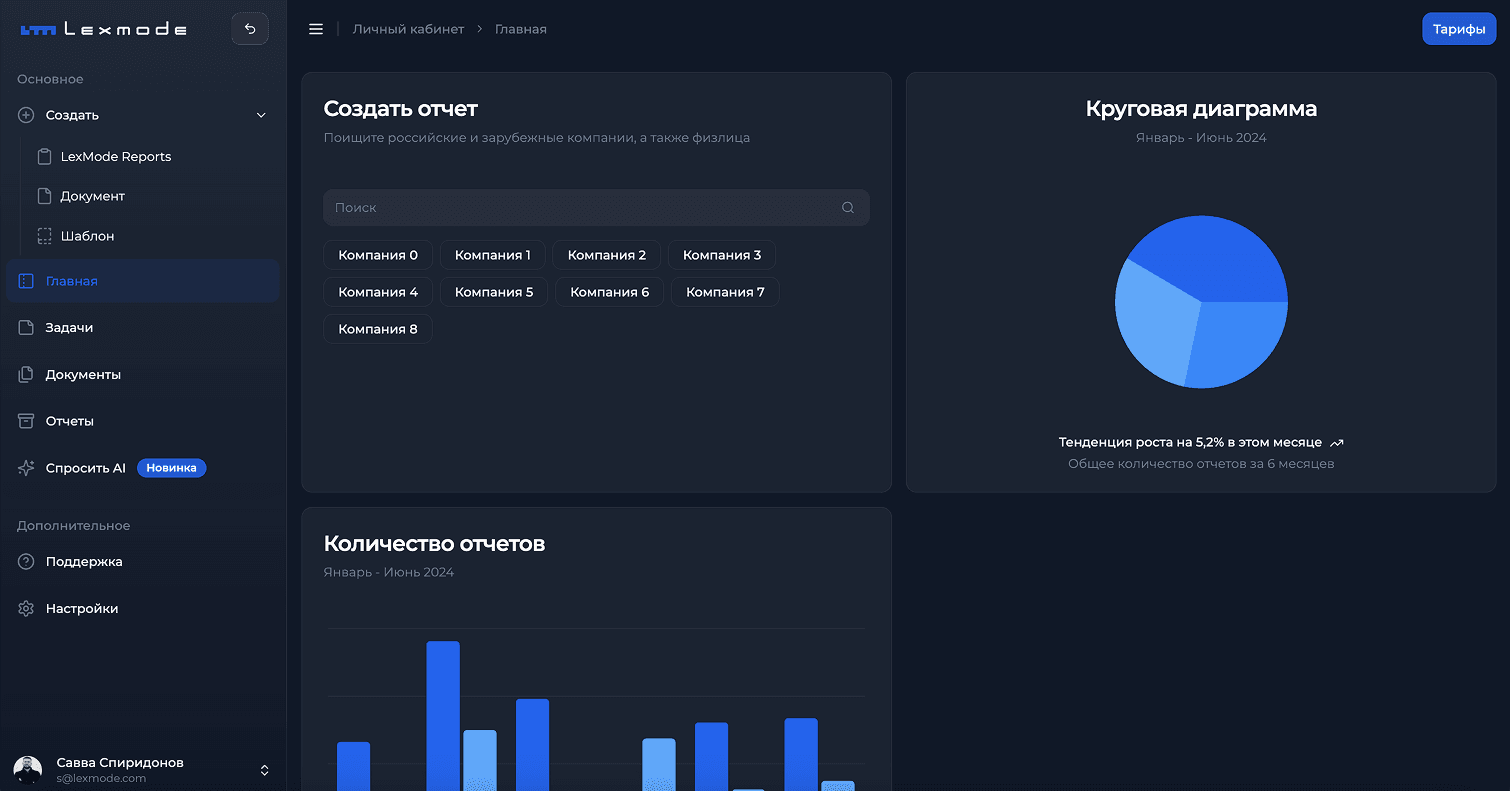
Task: Click the file icon next to Документ
Action: tap(44, 196)
